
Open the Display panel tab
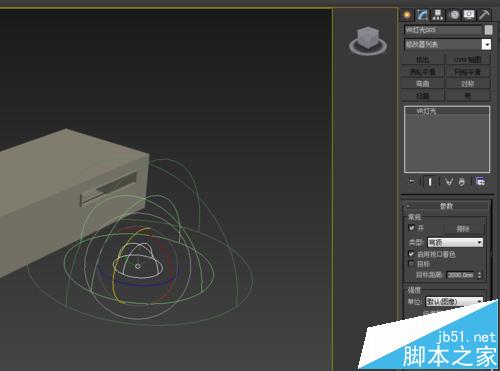pyautogui.click(x=469, y=15)
